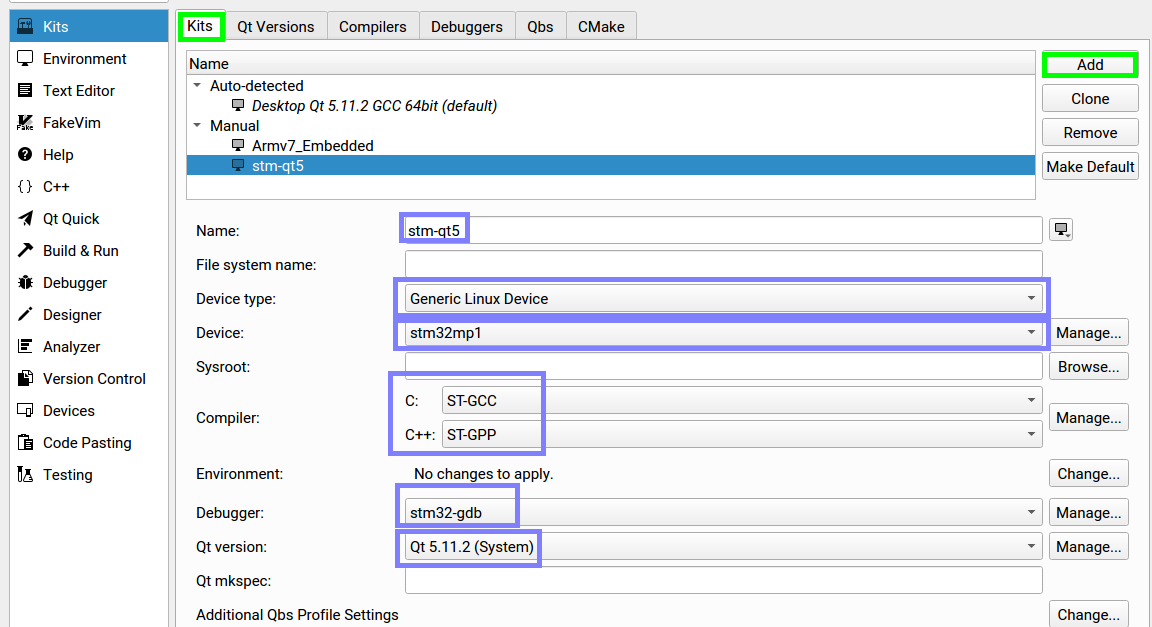Open the Qt Versions tab
The image size is (1152, 627).
coord(276,26)
